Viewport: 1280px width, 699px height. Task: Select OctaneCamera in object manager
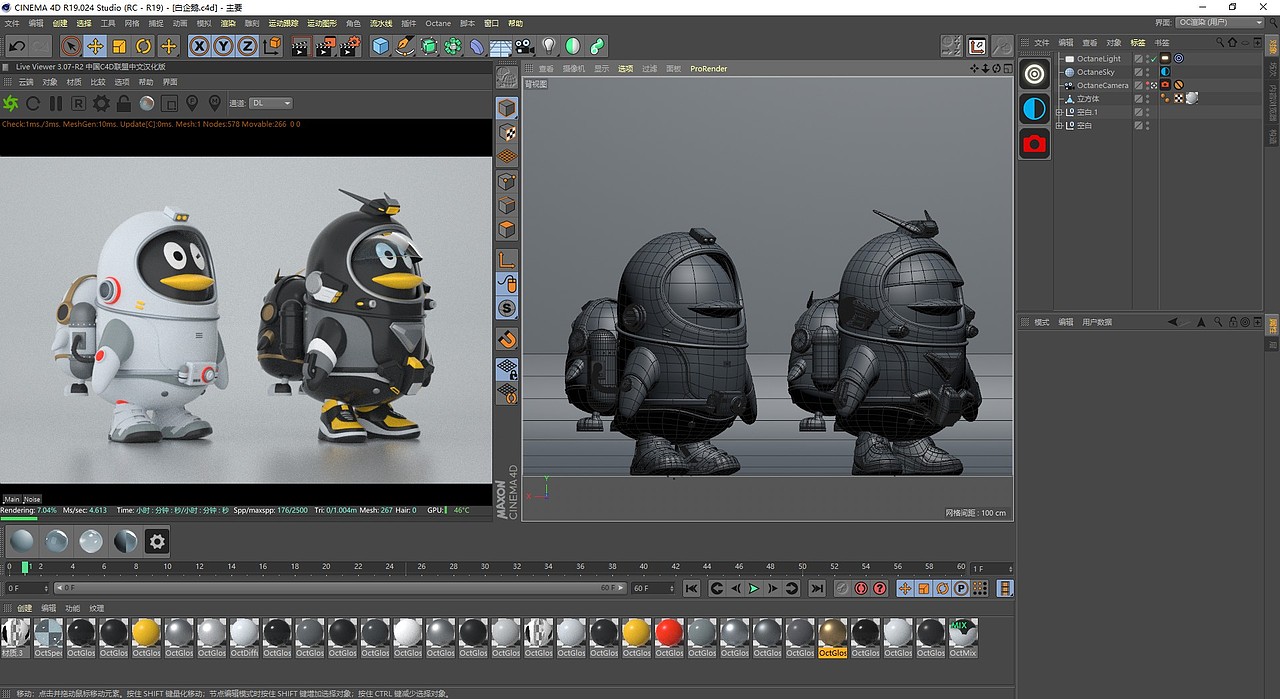(x=1102, y=85)
